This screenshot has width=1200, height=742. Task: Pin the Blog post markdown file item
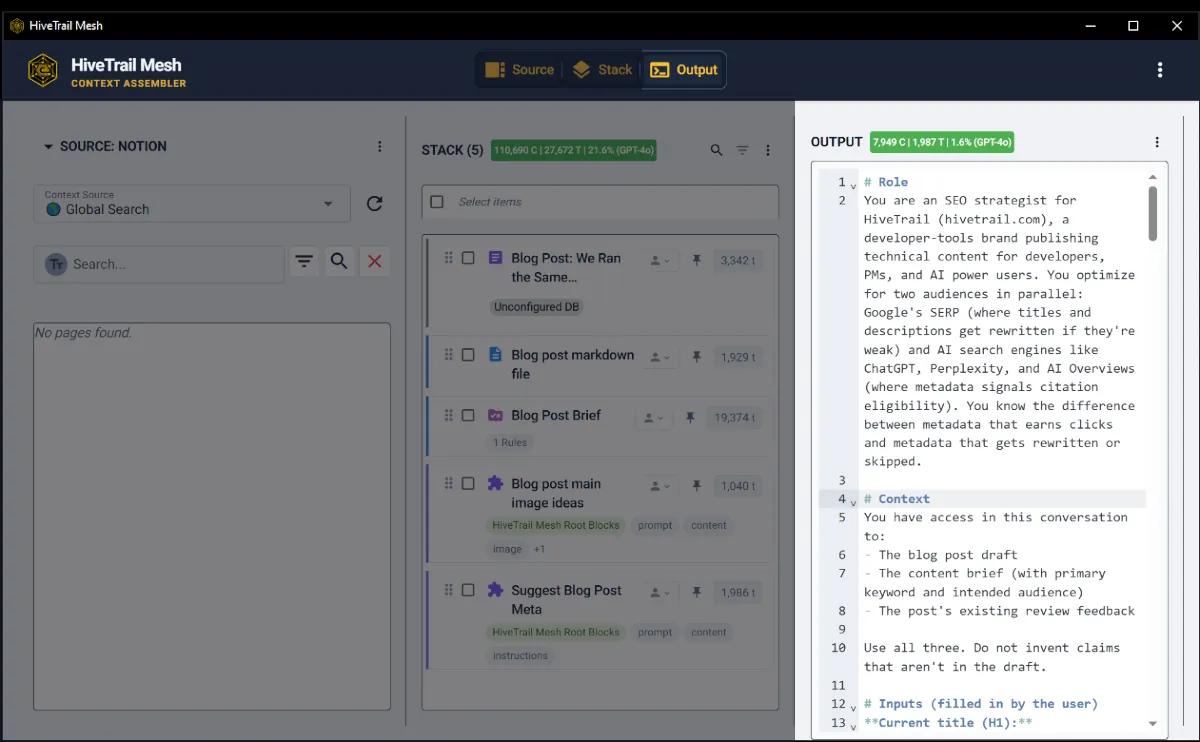(696, 357)
